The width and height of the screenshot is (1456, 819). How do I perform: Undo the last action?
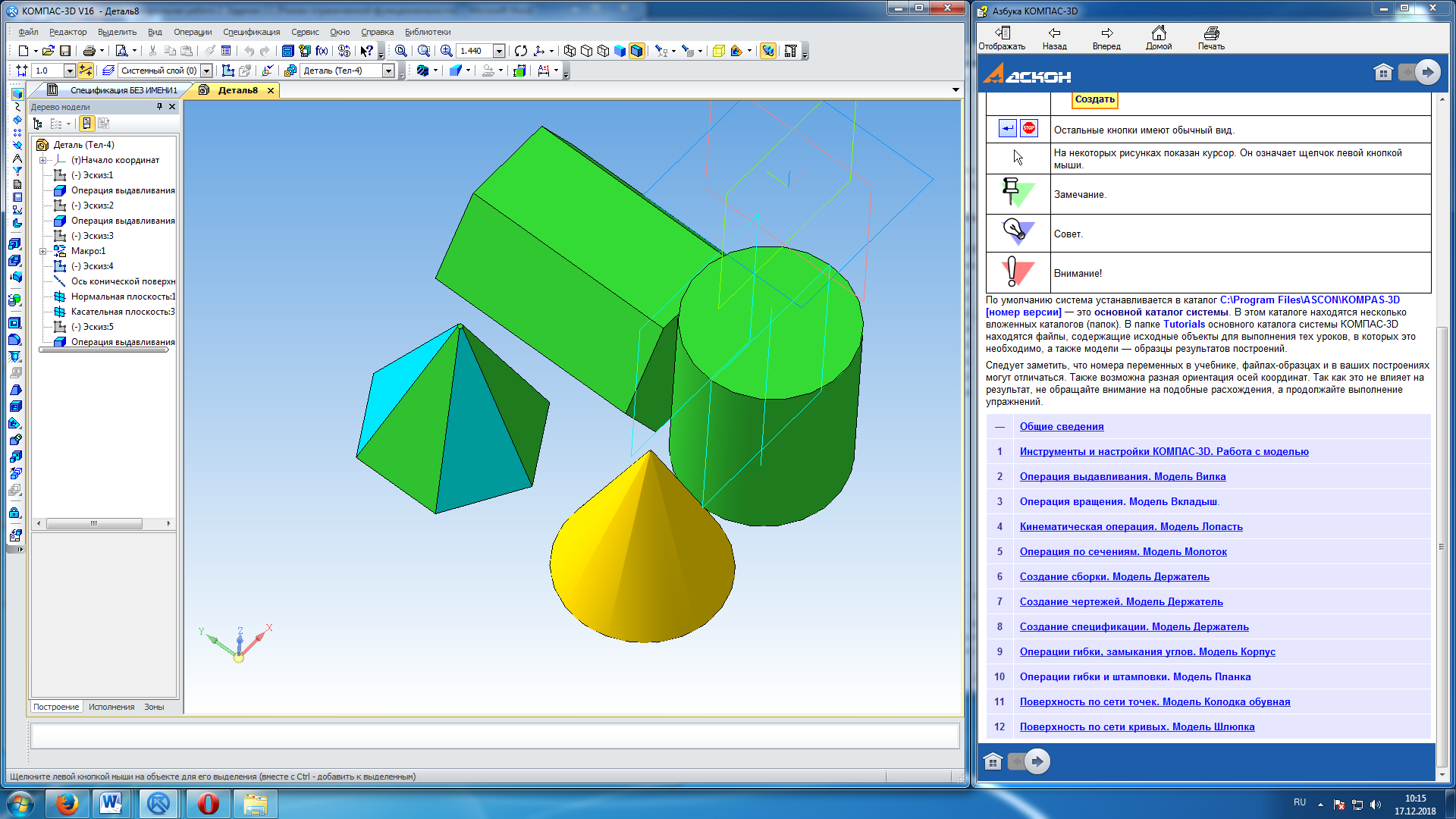(x=249, y=51)
